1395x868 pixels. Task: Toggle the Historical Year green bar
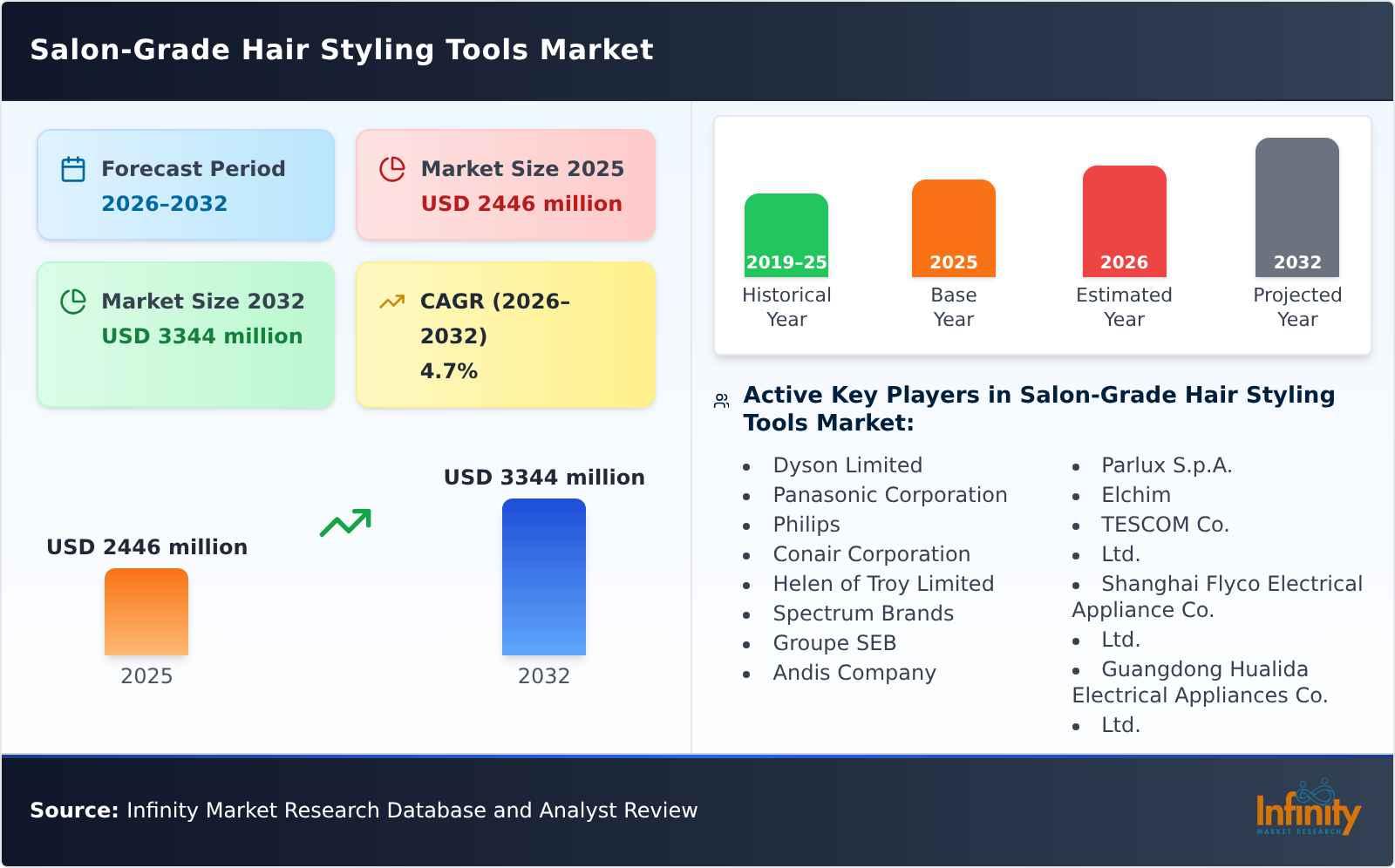coord(785,231)
